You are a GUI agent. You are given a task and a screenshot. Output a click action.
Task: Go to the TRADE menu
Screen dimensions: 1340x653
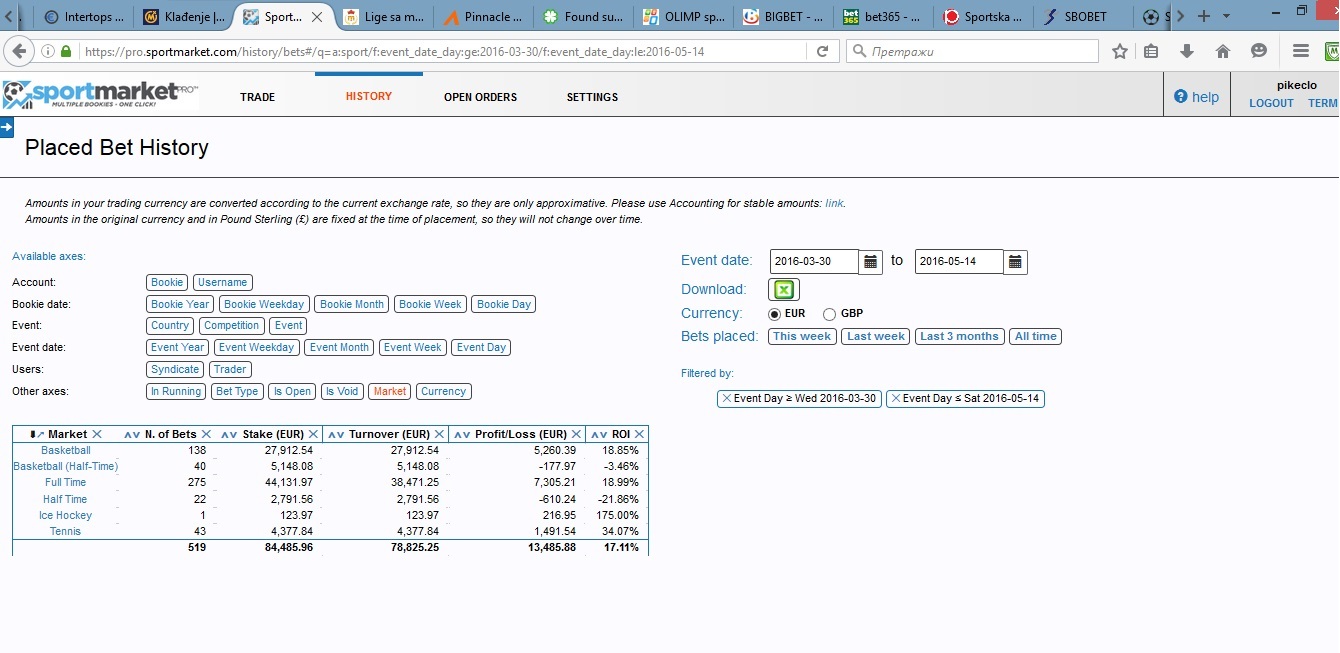[257, 97]
